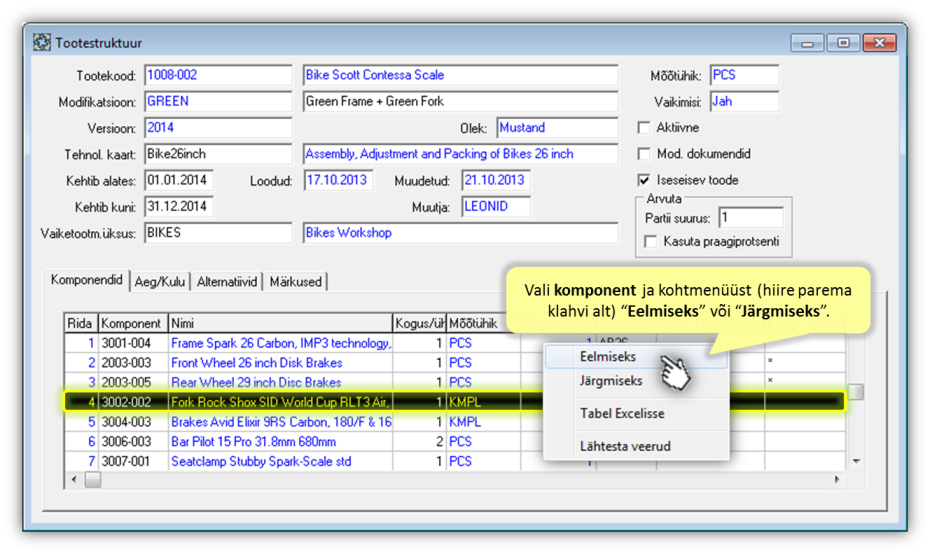Choose Järgmiseks from the context menu
The width and height of the screenshot is (930, 554).
[636, 381]
